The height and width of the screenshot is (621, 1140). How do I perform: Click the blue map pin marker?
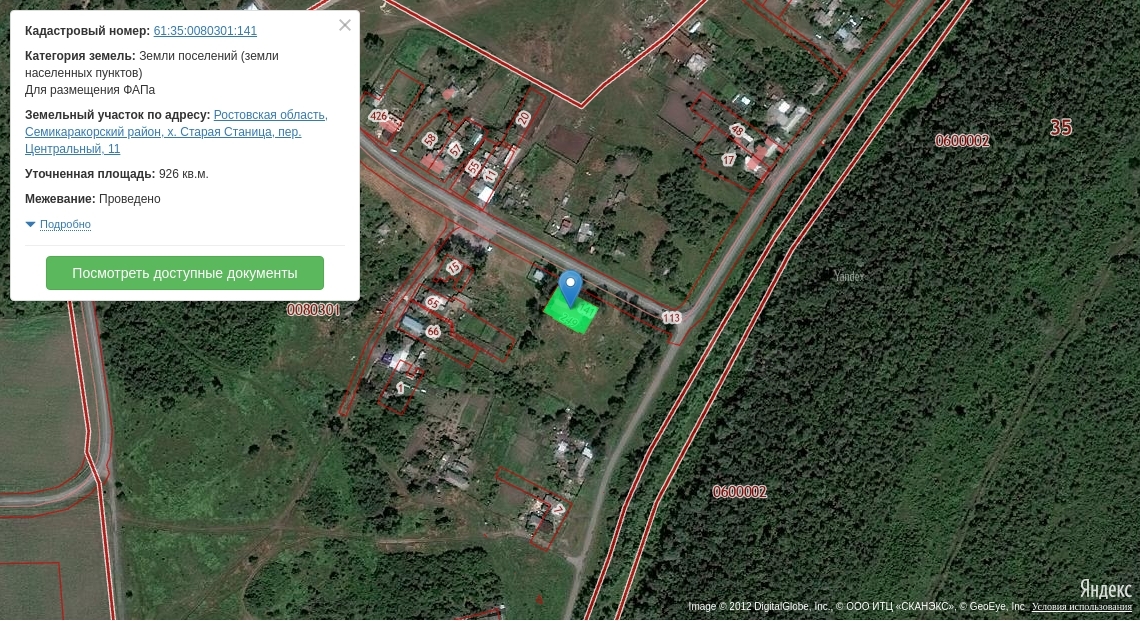click(x=570, y=287)
